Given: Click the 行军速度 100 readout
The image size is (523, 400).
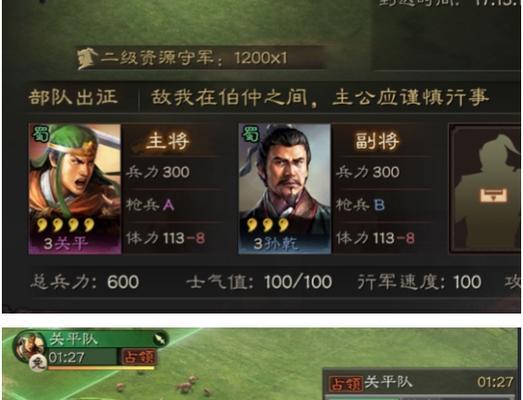Looking at the screenshot, I should 419,282.
